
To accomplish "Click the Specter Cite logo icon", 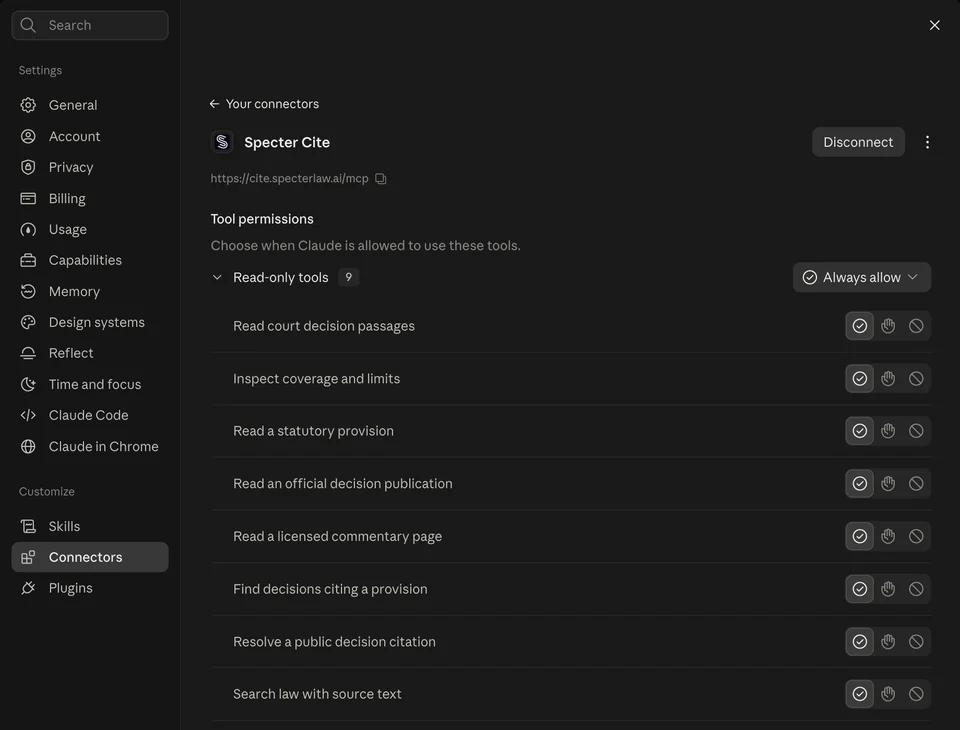I will point(222,142).
